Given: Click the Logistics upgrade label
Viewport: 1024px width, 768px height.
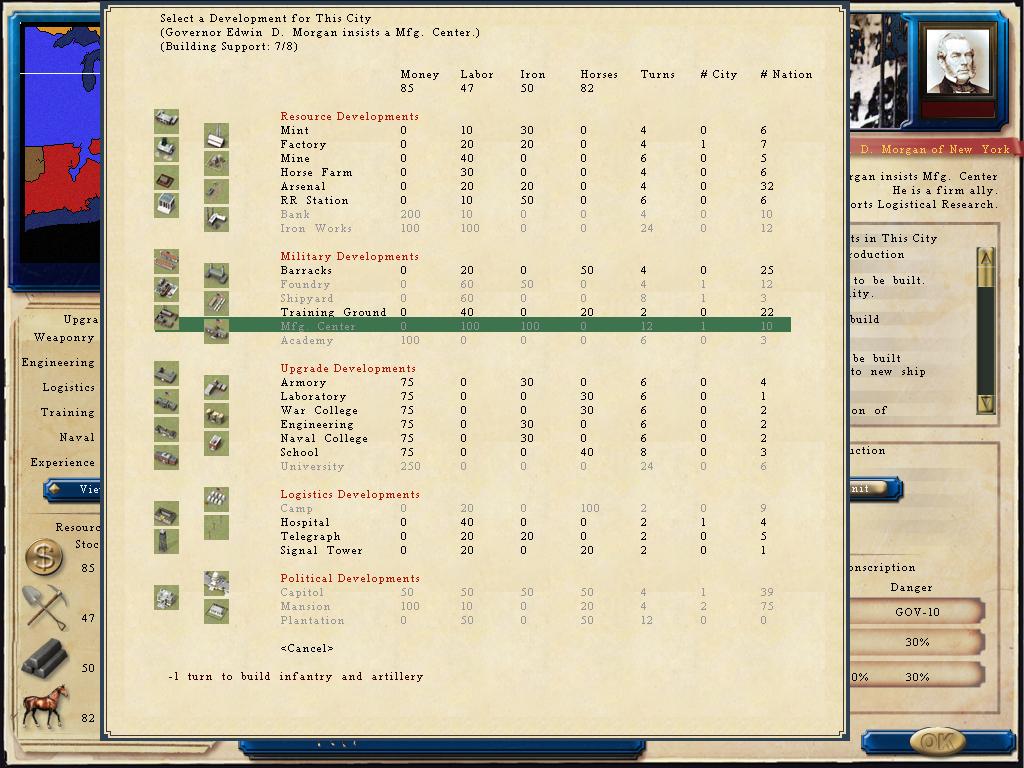Looking at the screenshot, I should tap(69, 387).
